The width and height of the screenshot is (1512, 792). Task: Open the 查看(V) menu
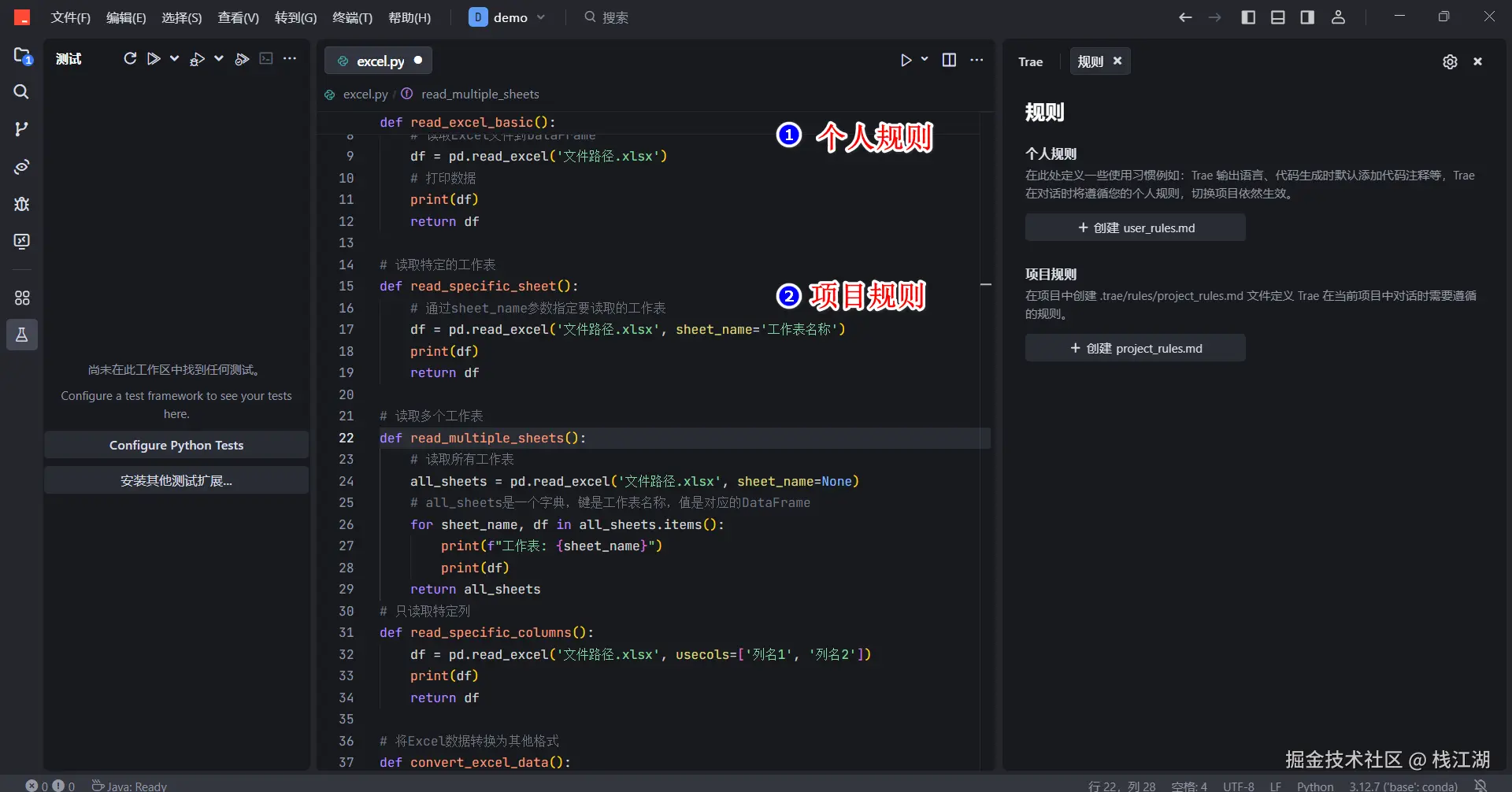tap(238, 17)
